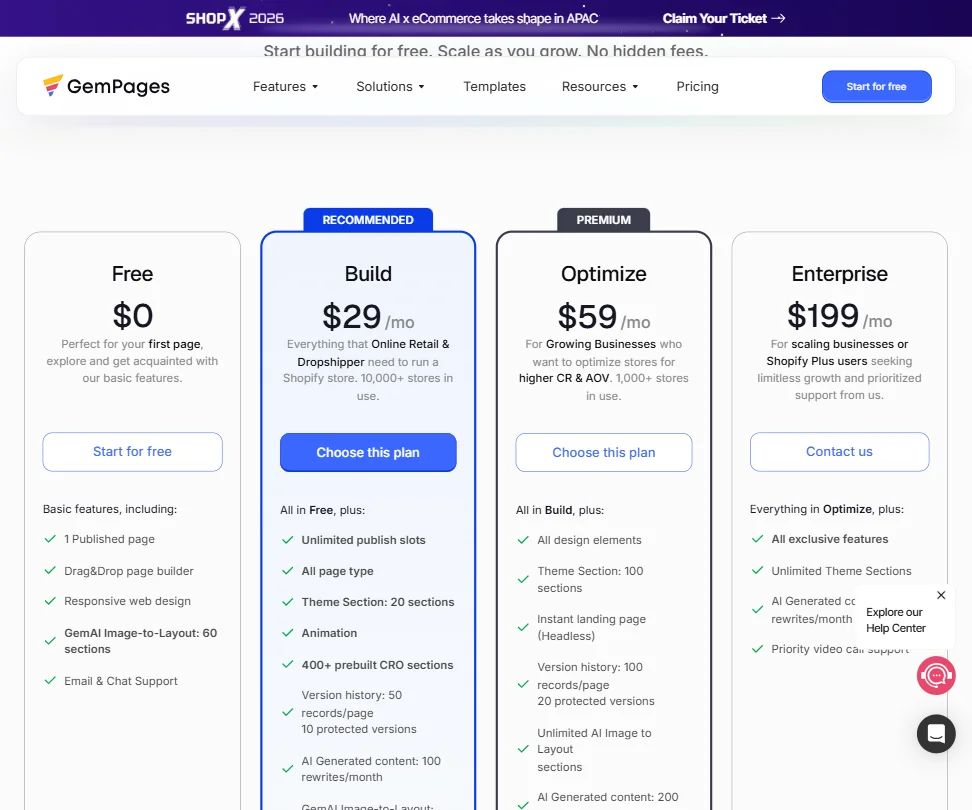972x810 pixels.
Task: Click the checkmark beside Priority video call support
Action: pos(758,649)
